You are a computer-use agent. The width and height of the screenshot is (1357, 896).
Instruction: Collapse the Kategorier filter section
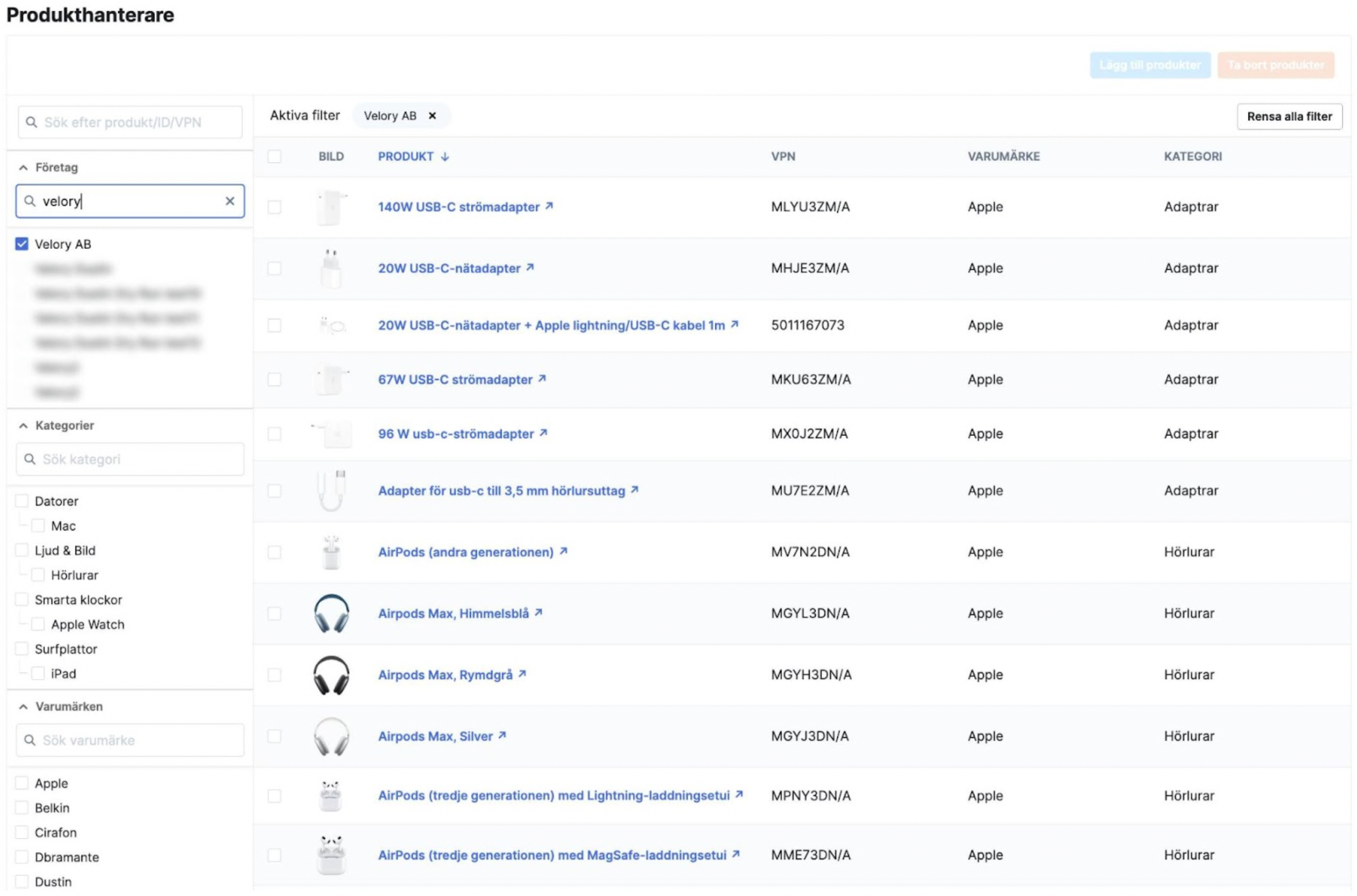(23, 425)
